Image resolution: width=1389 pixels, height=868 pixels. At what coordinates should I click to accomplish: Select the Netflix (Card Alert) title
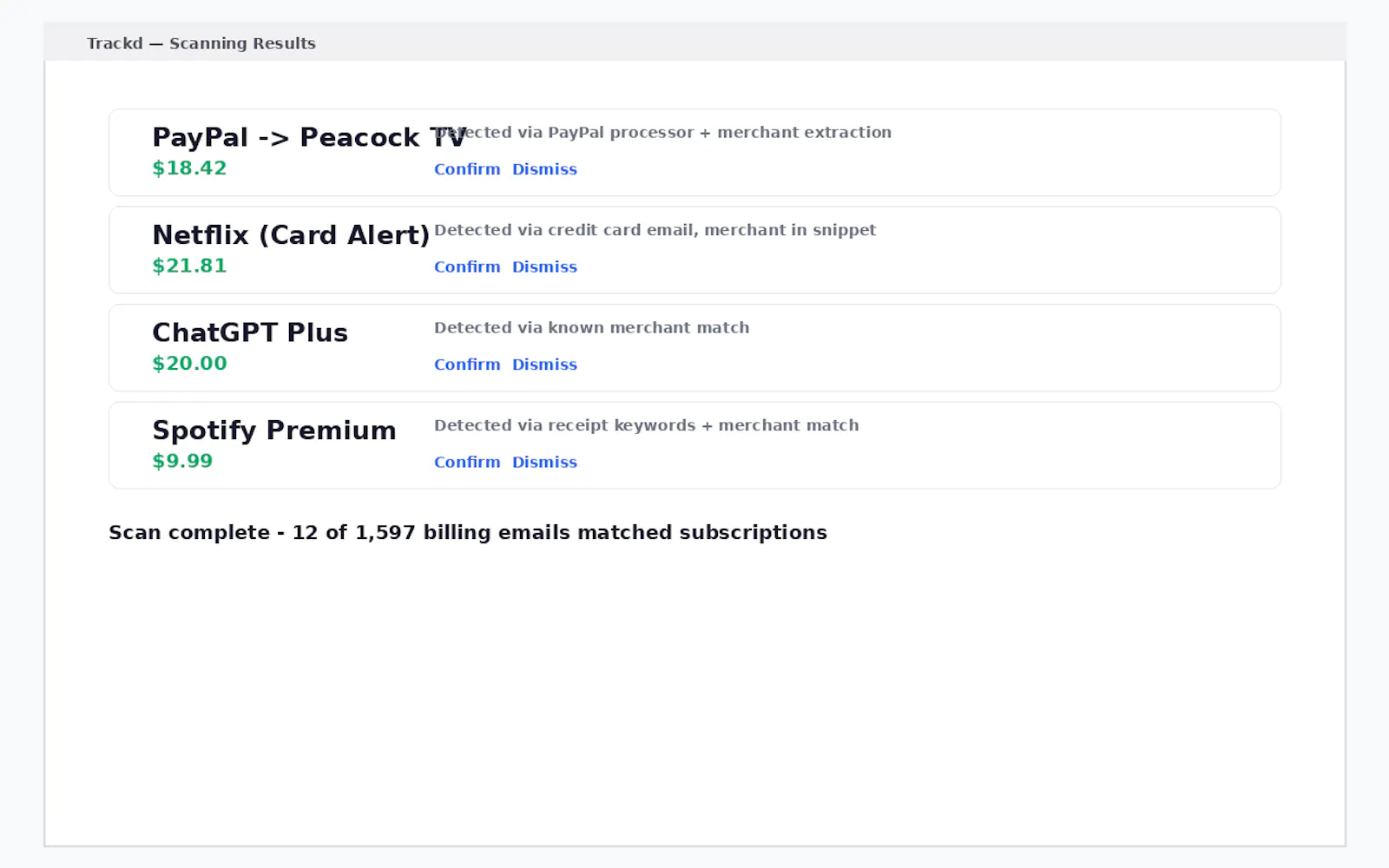tap(291, 235)
